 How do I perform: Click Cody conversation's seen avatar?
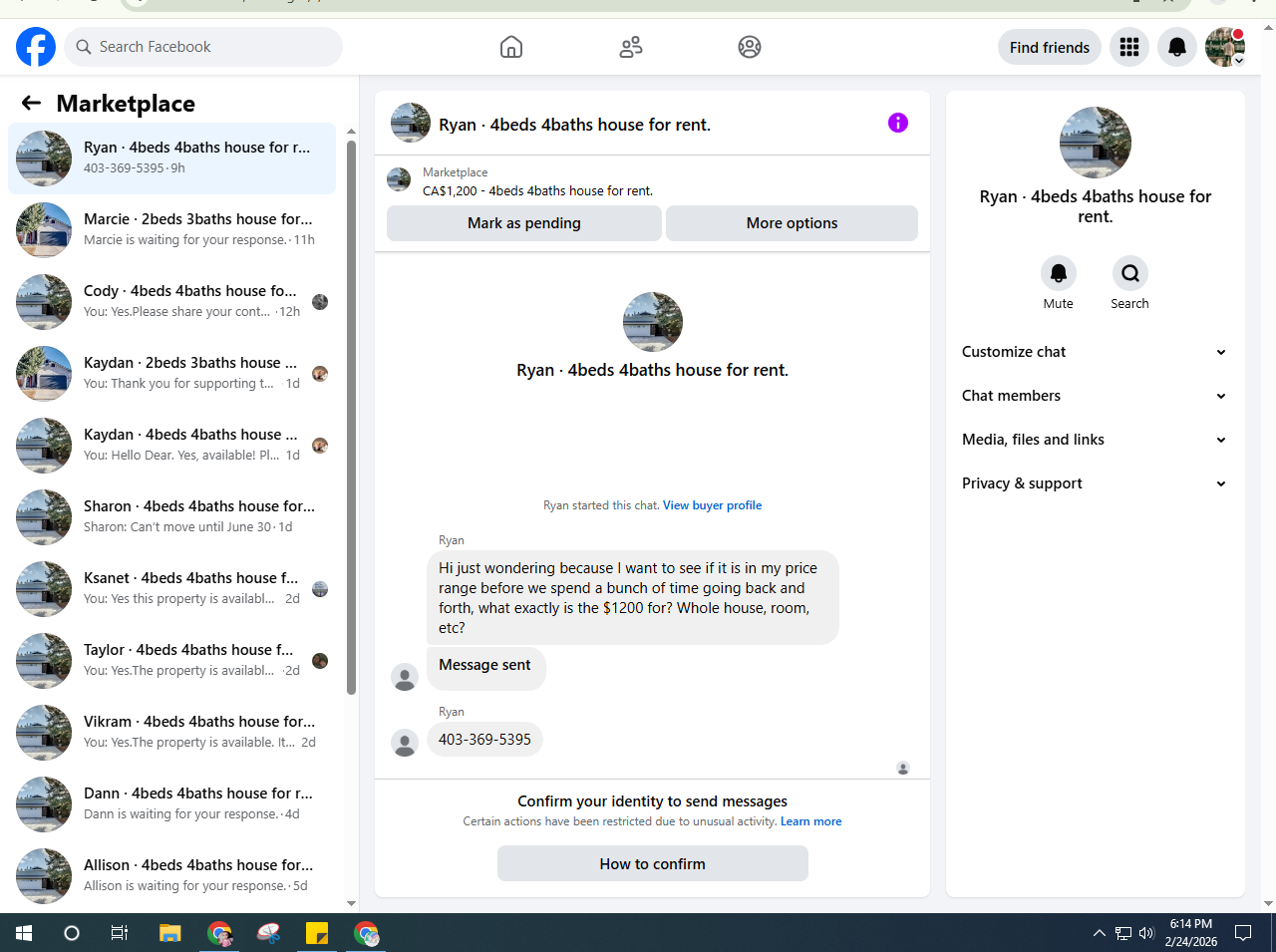(x=320, y=302)
